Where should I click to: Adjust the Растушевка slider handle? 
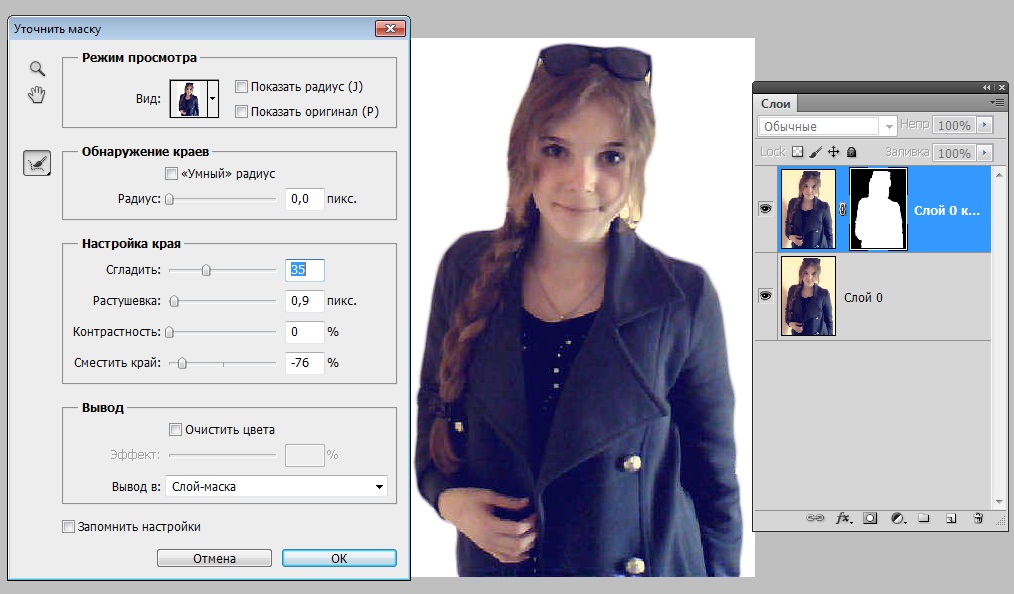[x=174, y=301]
